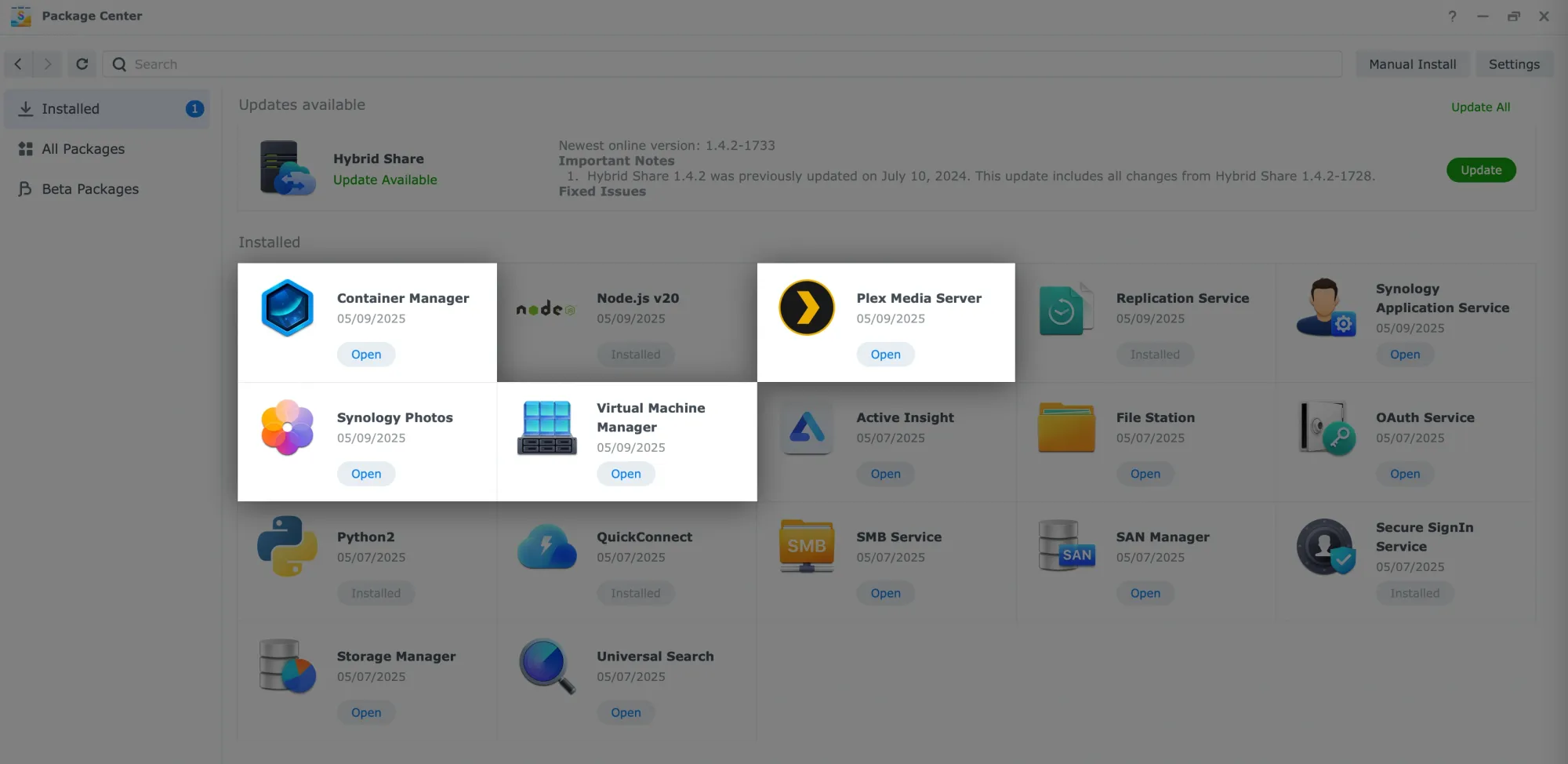Go forward with the right arrow
This screenshot has height=764, width=1568.
(48, 64)
